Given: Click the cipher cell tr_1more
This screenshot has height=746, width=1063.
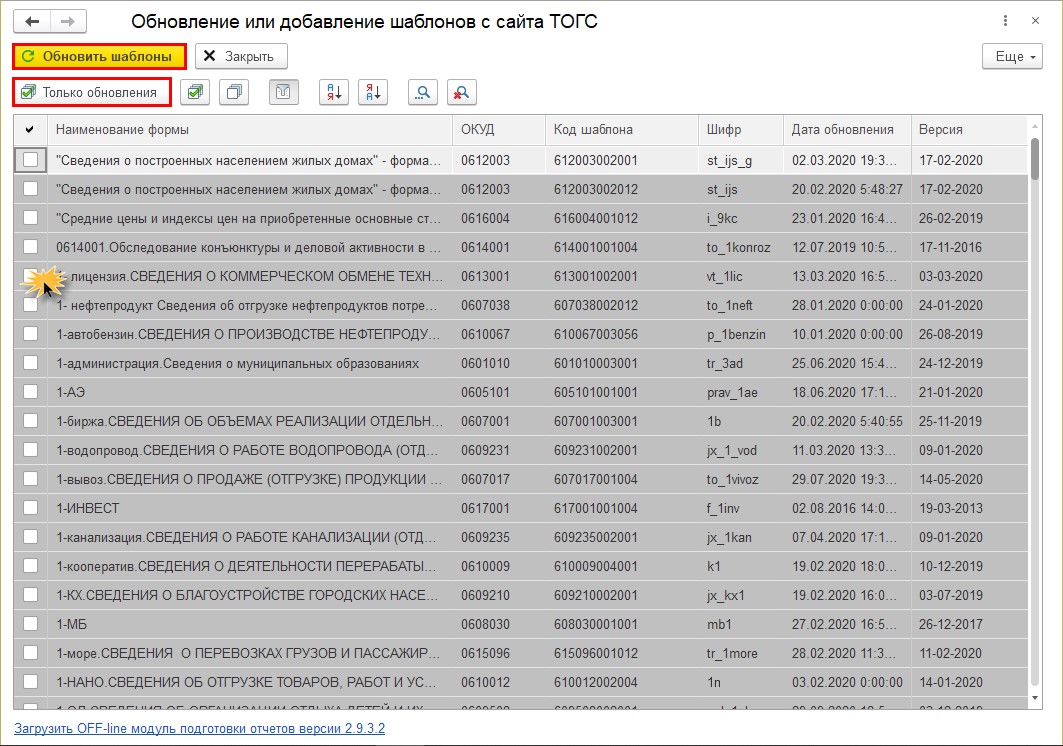Looking at the screenshot, I should click(741, 653).
